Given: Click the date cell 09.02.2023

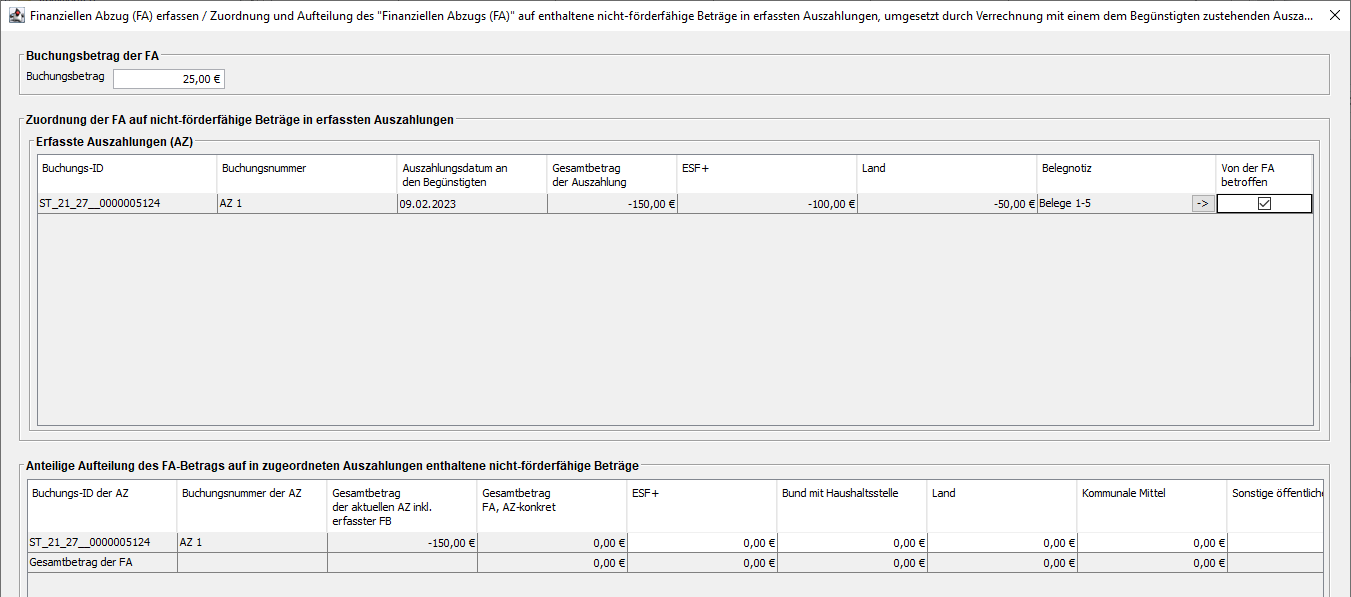Looking at the screenshot, I should [472, 204].
